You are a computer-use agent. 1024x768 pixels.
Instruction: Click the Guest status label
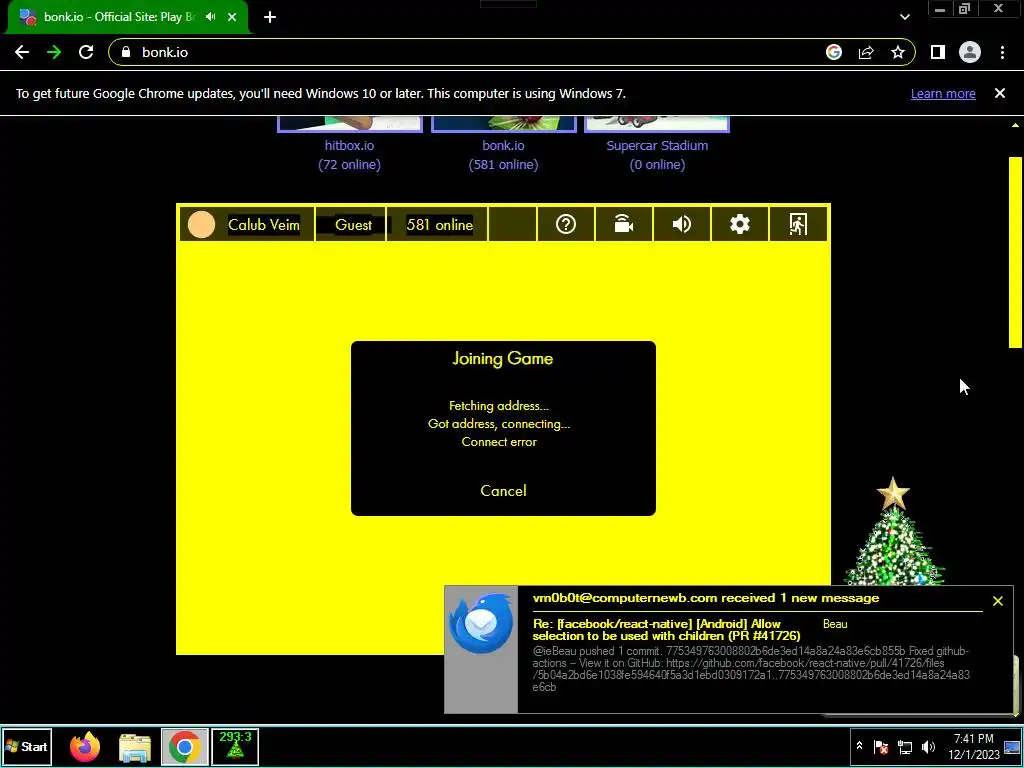(353, 225)
